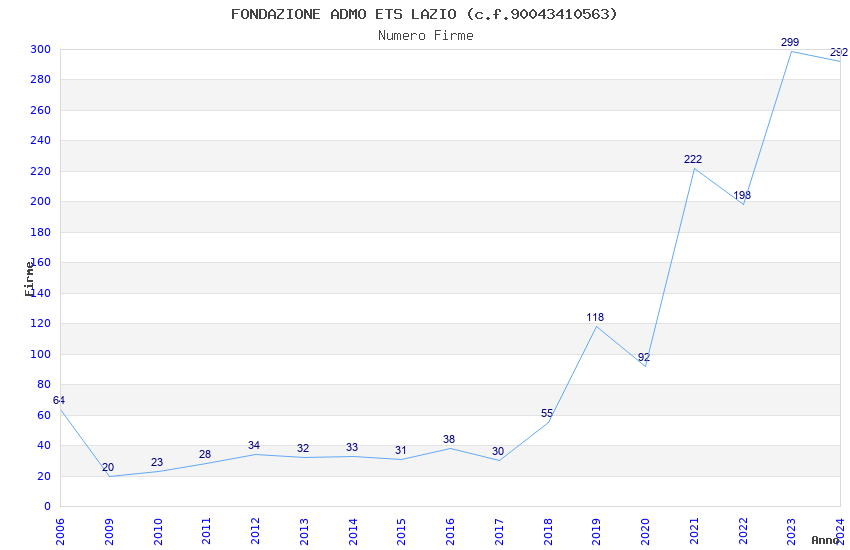
Task: Click the chart title FONDAZIONE ADMO ETS LAZIO
Action: [x=424, y=14]
